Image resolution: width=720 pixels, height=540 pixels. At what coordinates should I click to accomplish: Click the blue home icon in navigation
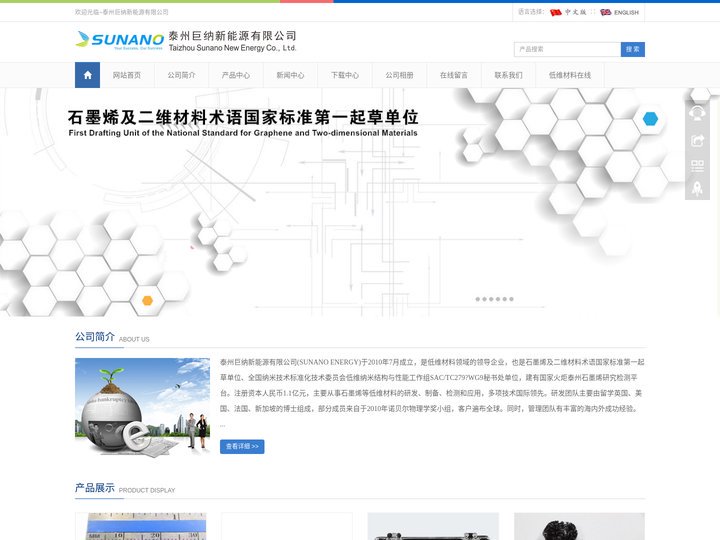pos(87,75)
